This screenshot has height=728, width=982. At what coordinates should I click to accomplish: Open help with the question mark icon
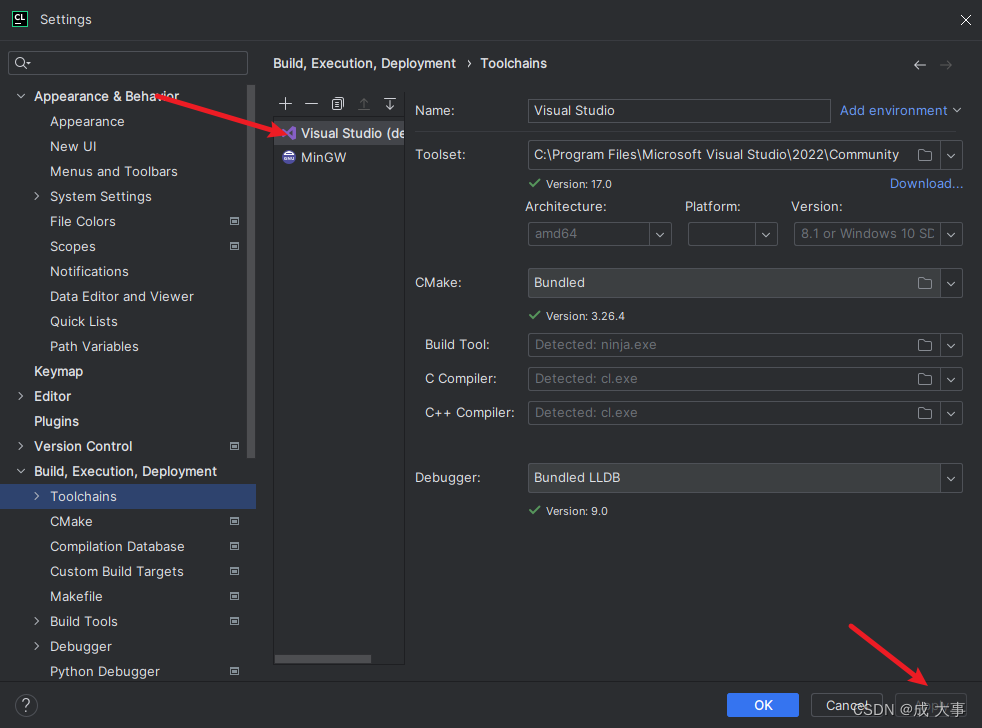27,705
